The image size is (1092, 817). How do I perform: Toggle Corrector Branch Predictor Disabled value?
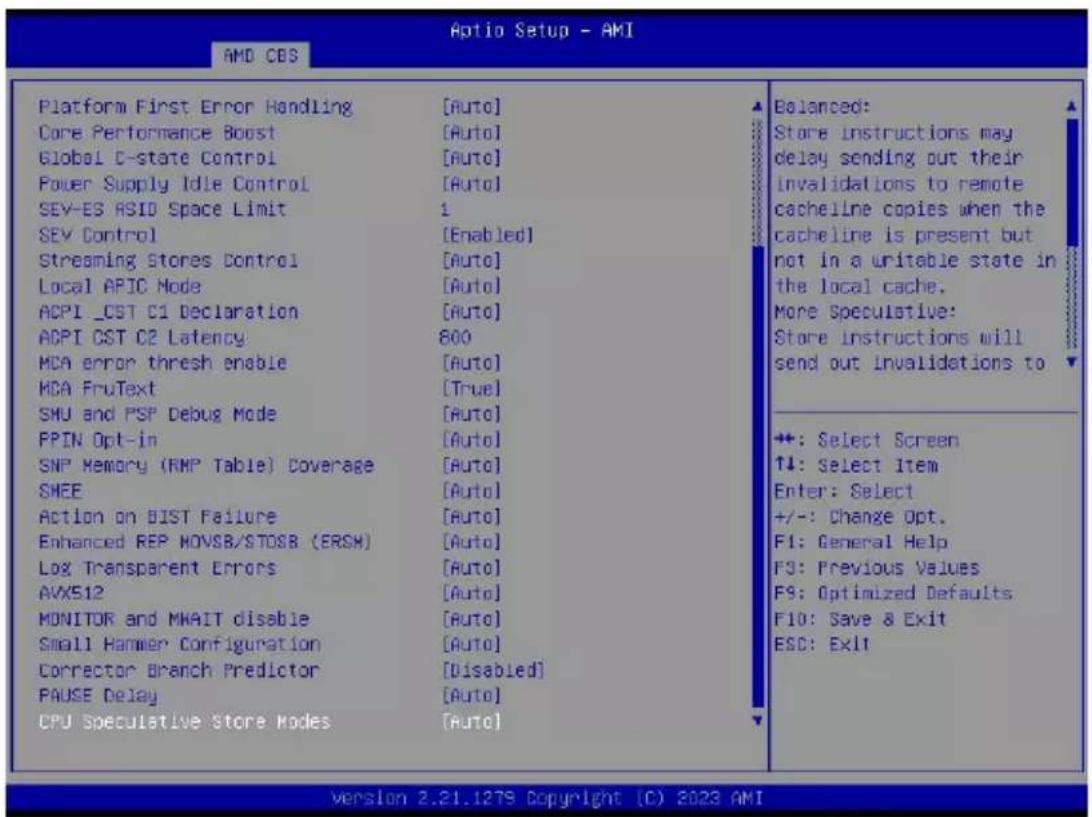tap(493, 670)
